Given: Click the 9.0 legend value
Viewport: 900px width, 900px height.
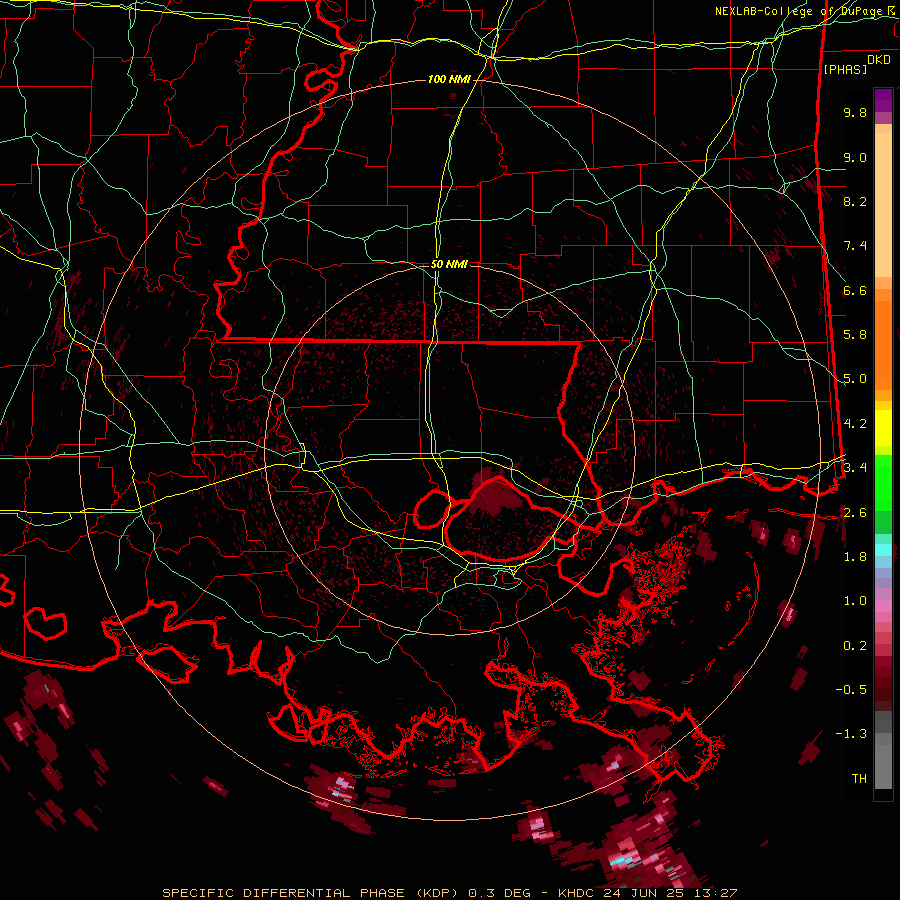Looking at the screenshot, I should point(855,157).
